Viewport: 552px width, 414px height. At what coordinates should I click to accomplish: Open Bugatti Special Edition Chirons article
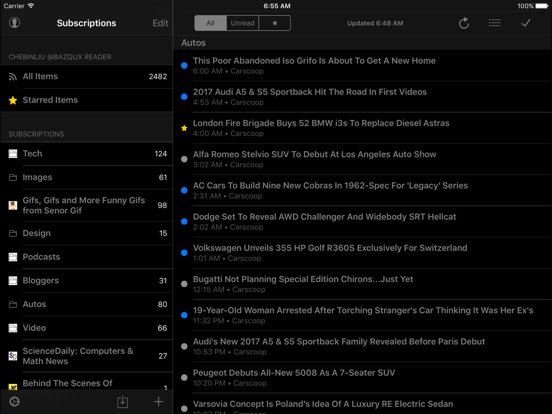pyautogui.click(x=363, y=284)
